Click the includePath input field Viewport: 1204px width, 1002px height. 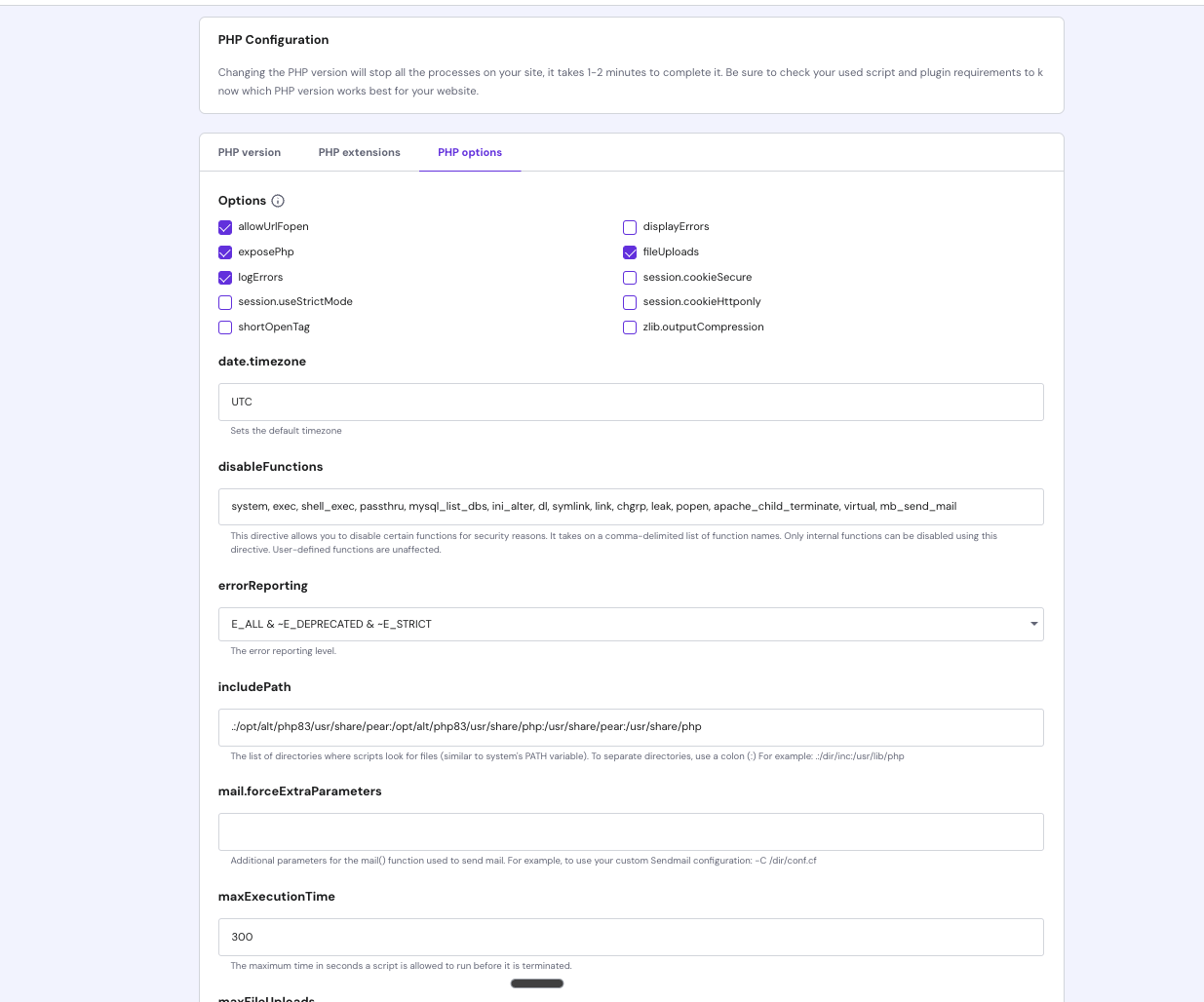631,727
